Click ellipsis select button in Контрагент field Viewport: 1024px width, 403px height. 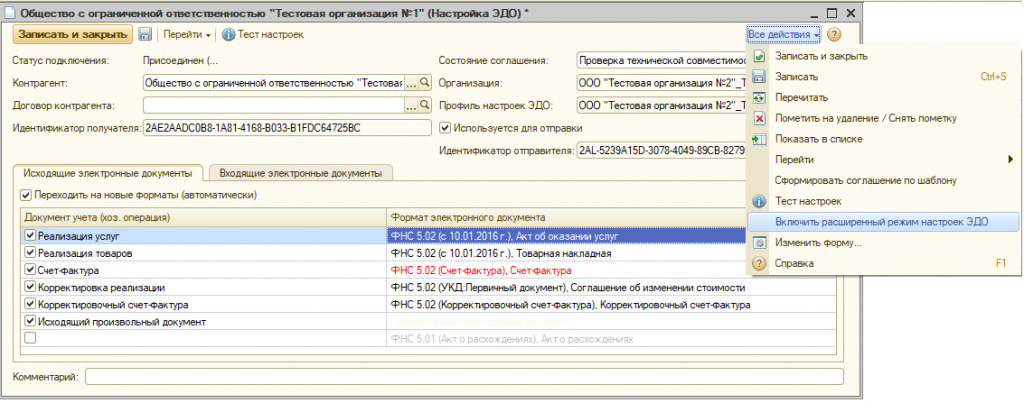(x=411, y=83)
